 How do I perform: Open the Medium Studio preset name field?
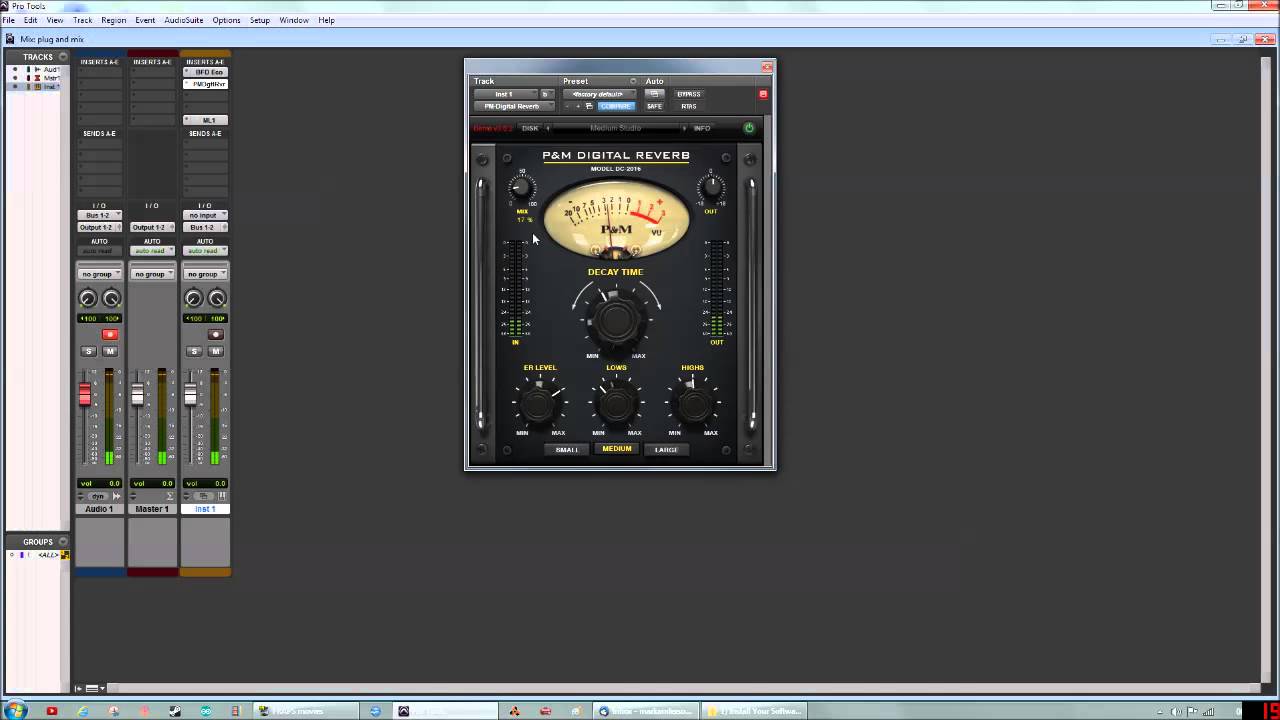pos(616,128)
